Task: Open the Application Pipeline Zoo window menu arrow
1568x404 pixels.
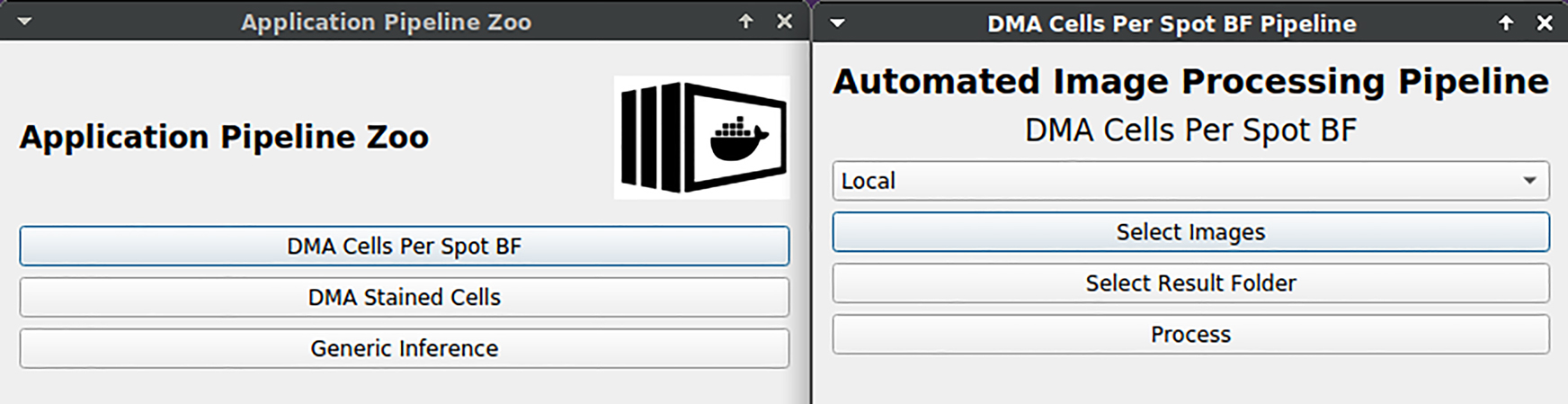Action: 24,22
